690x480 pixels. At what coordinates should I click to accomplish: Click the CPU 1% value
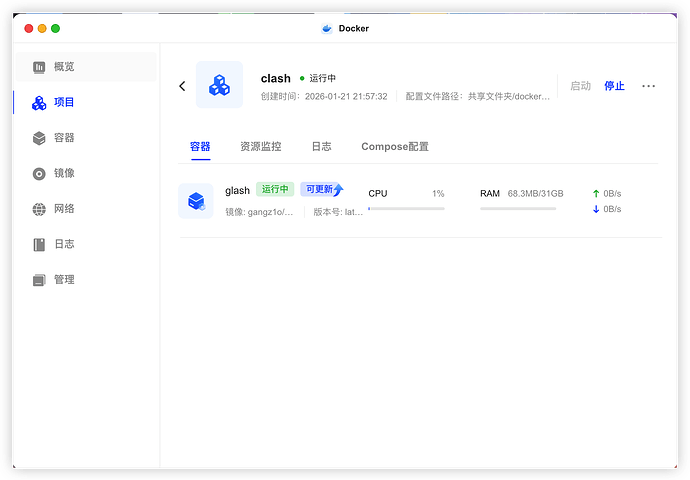tap(438, 194)
